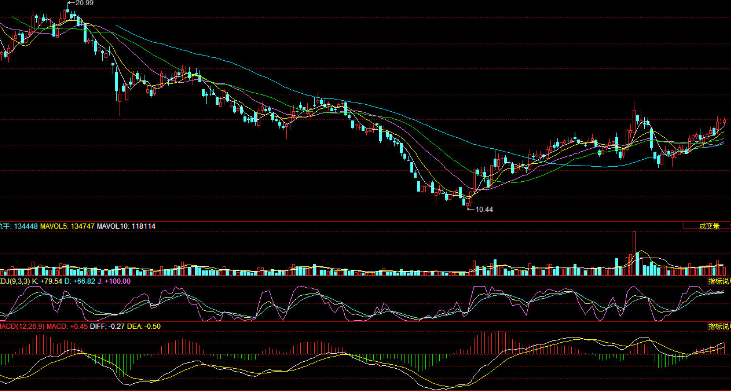
Task: Click the MAVOL10 volume average label
Action: (x=126, y=226)
